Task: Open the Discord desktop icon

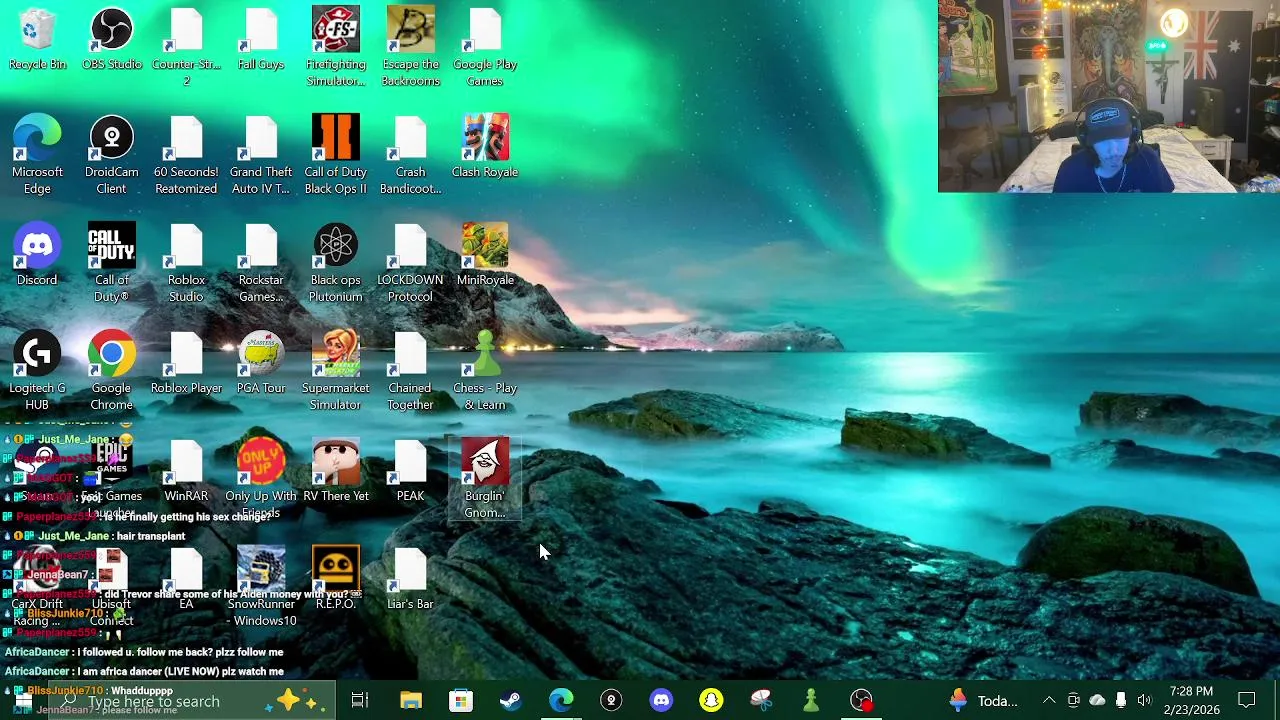Action: click(x=37, y=255)
